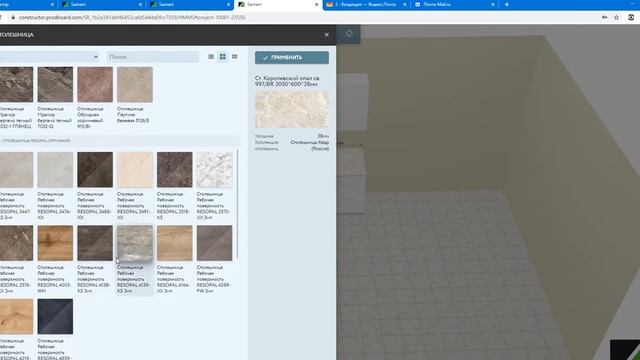Click the Ст. Королевский опал св 997/BR title
This screenshot has height=360, width=640.
[287, 81]
